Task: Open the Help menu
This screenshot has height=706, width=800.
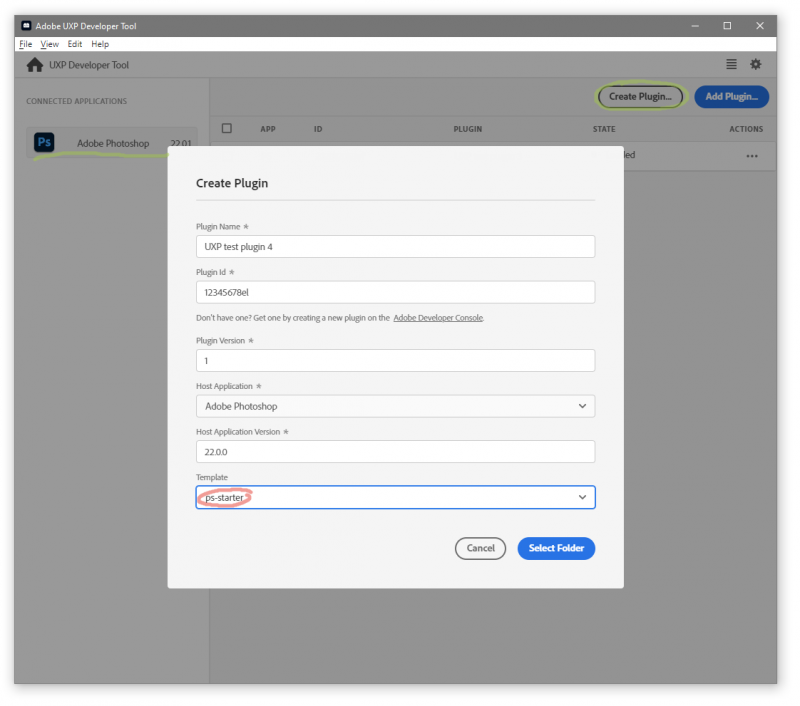Action: point(100,44)
